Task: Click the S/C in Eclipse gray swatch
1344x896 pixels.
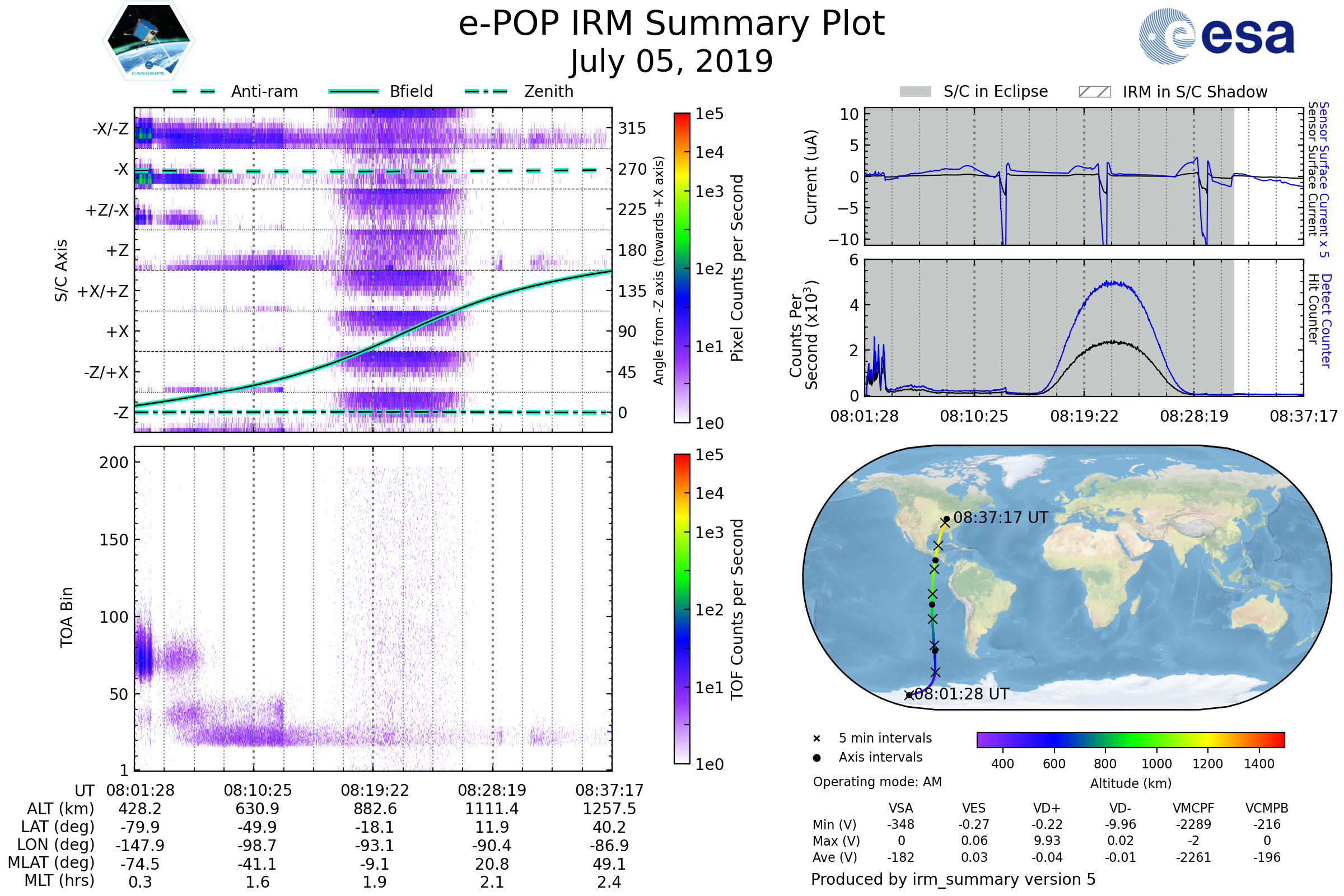Action: point(915,92)
